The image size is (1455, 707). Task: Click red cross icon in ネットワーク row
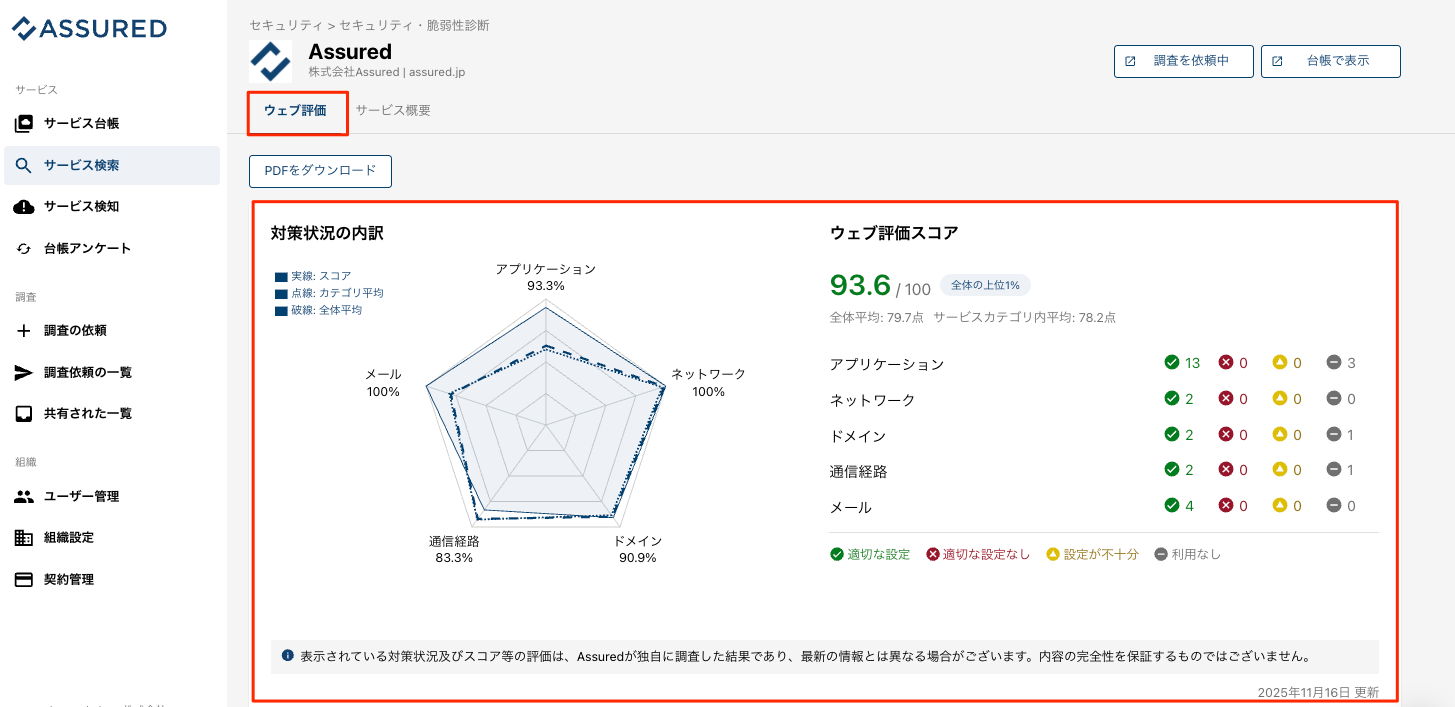1225,399
